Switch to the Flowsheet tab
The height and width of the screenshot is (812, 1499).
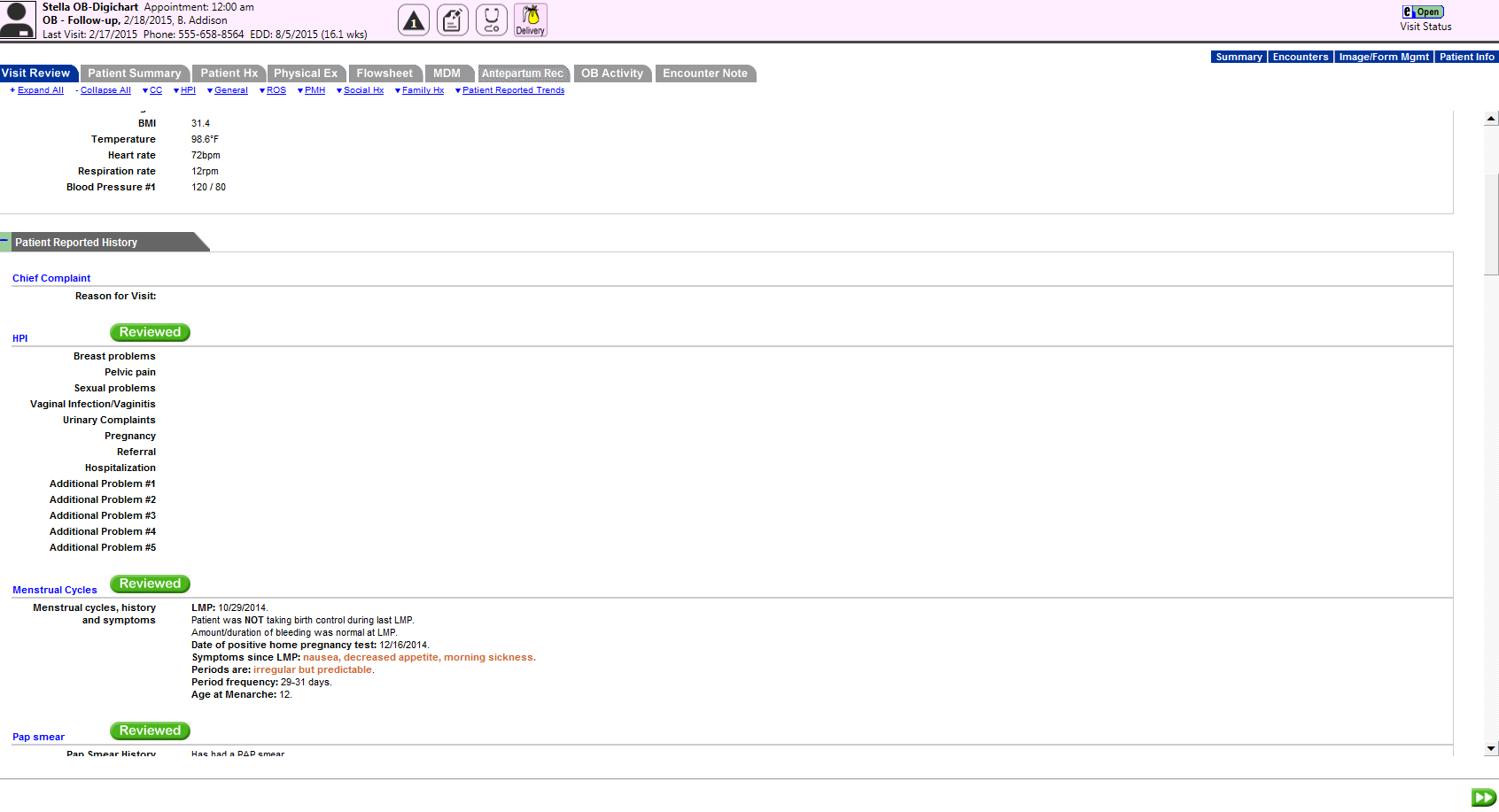tap(384, 73)
